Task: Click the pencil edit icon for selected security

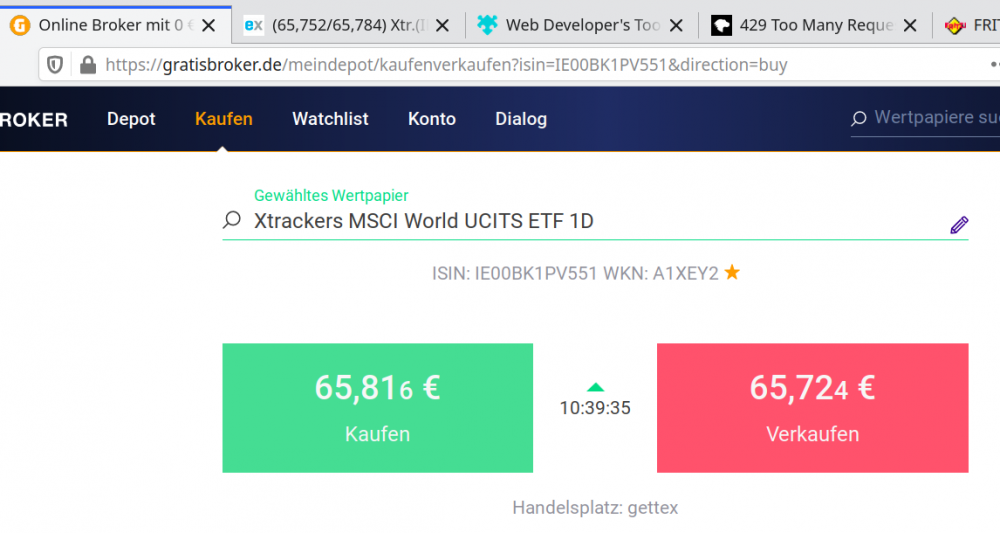Action: (959, 224)
